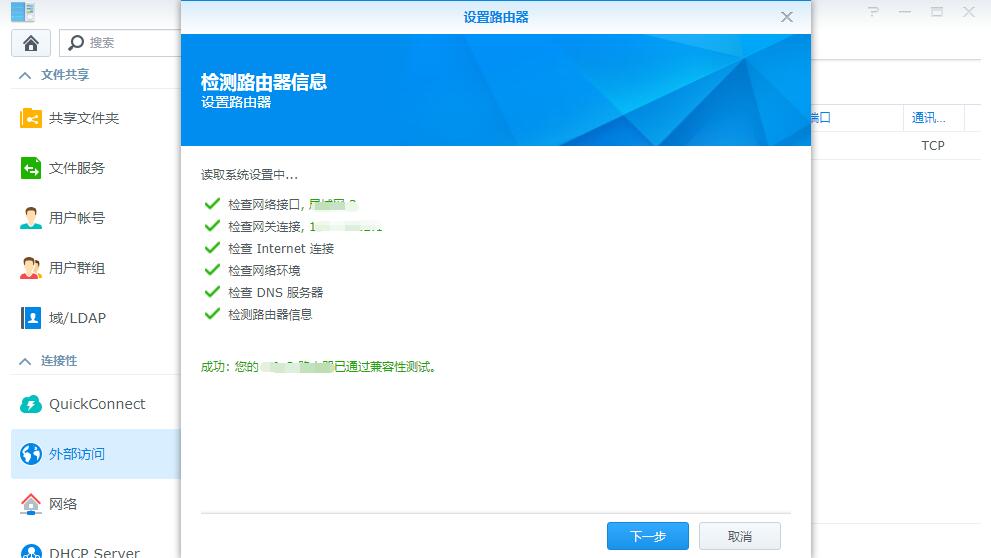
Task: Open the QuickConnect cloud icon
Action: pyautogui.click(x=30, y=404)
